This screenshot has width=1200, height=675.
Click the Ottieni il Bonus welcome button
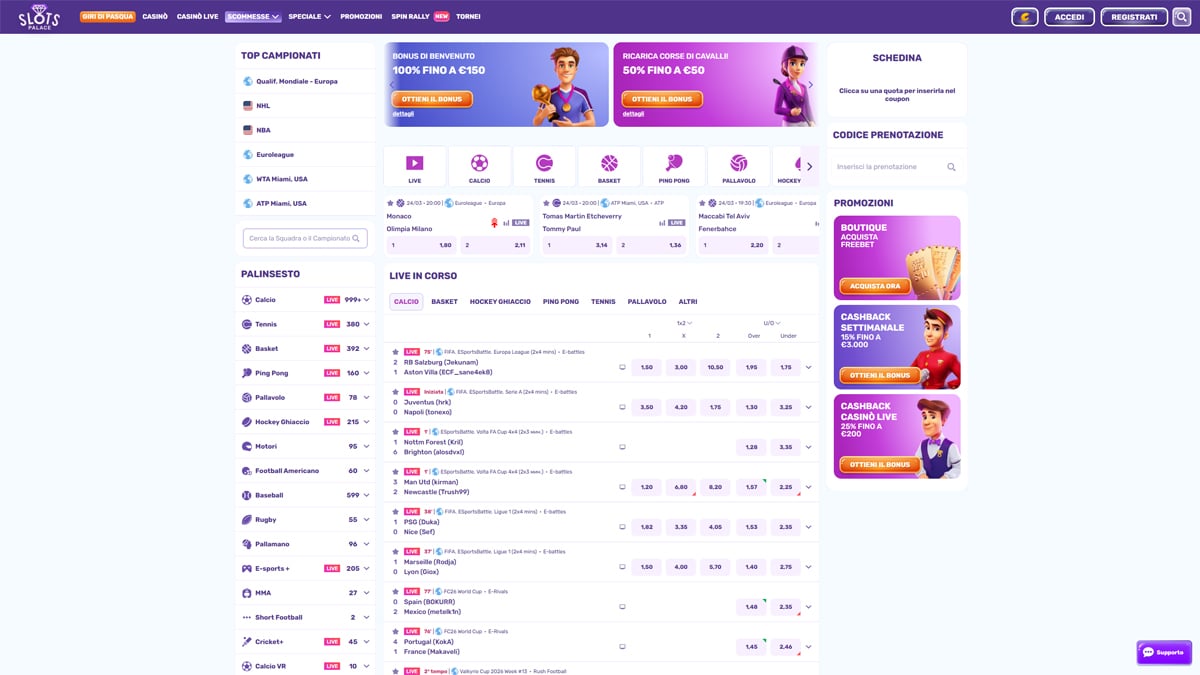coord(430,99)
